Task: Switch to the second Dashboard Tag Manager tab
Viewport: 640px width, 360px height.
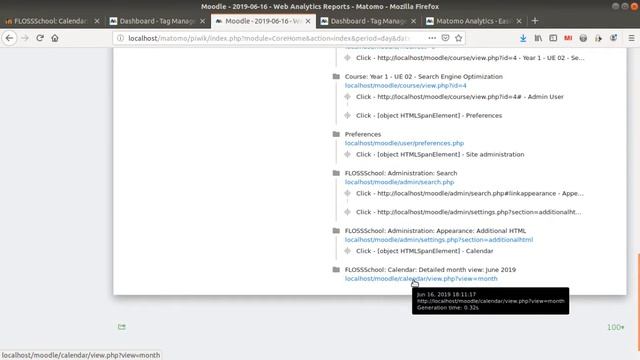Action: click(x=368, y=21)
